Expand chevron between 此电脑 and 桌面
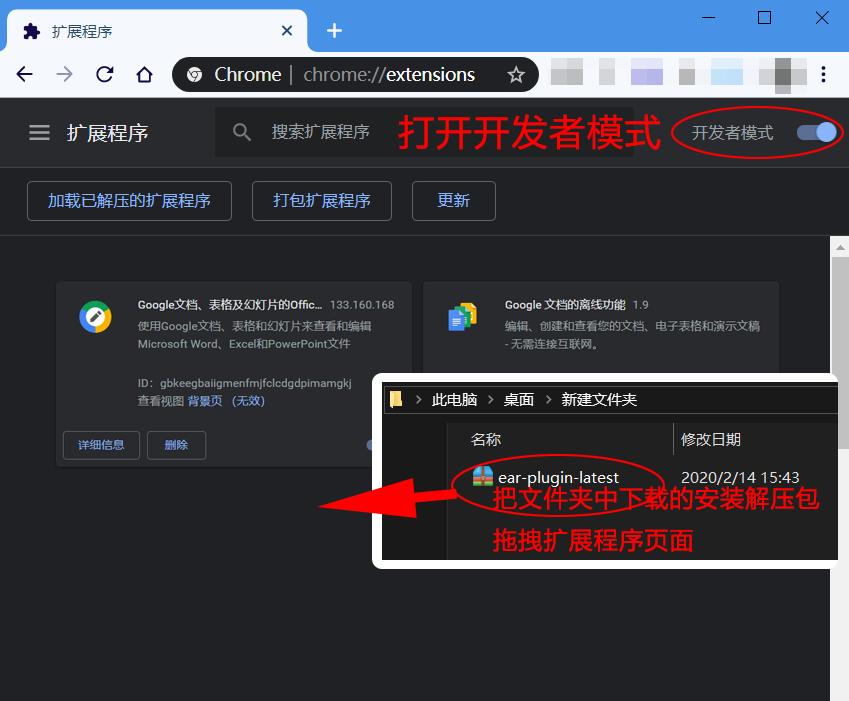The image size is (849, 701). (x=491, y=400)
